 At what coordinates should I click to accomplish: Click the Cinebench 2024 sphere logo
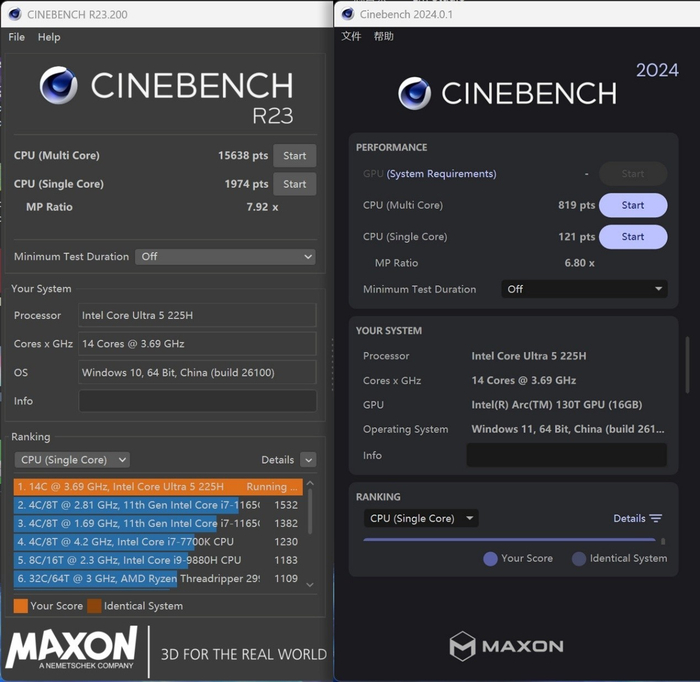(414, 93)
